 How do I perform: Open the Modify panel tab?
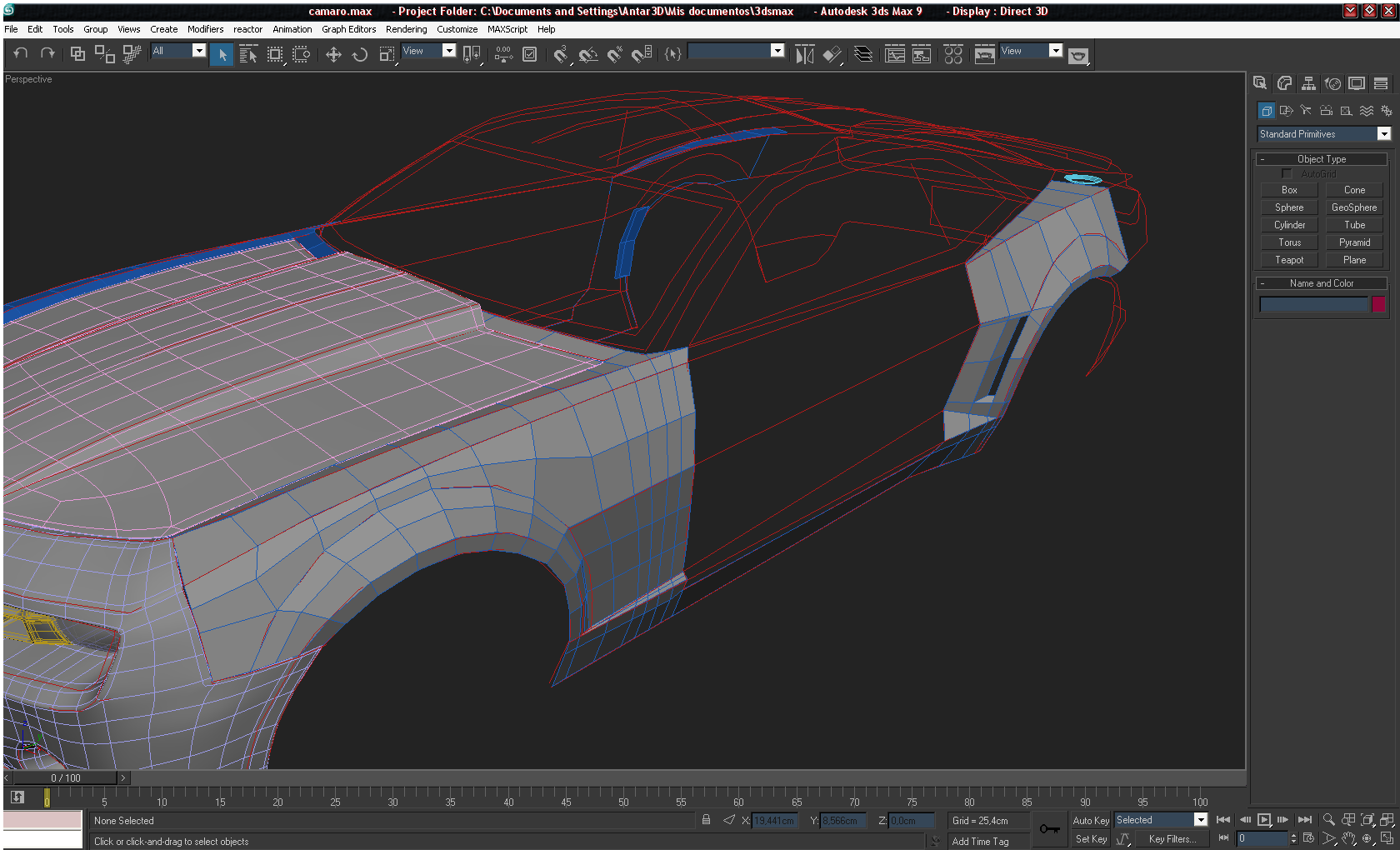pyautogui.click(x=1284, y=83)
